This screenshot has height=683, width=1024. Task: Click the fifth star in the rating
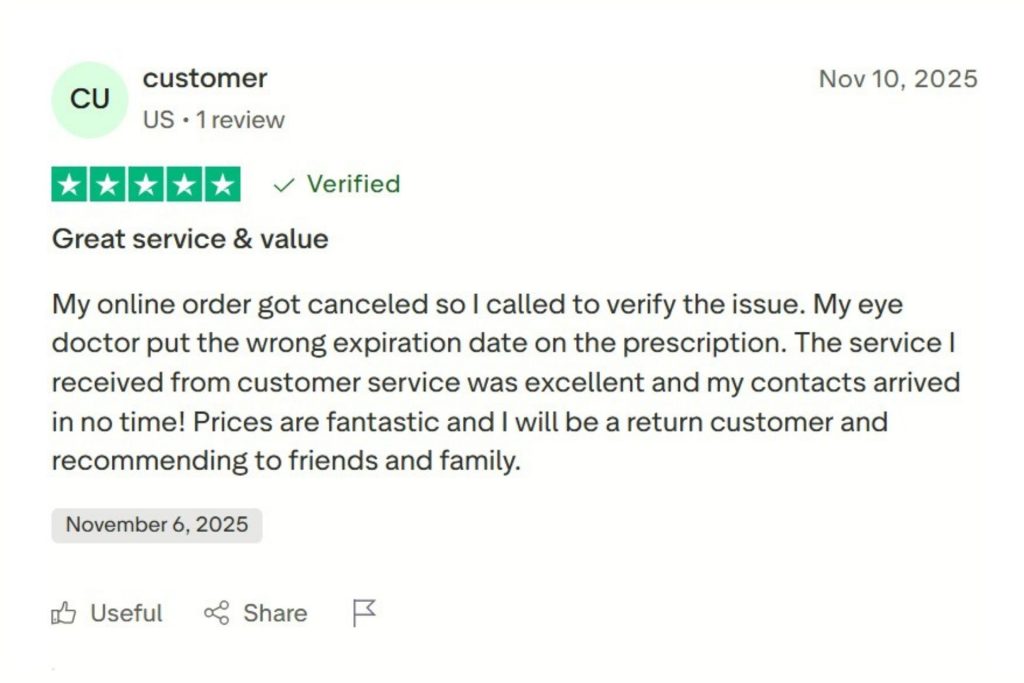(x=220, y=184)
